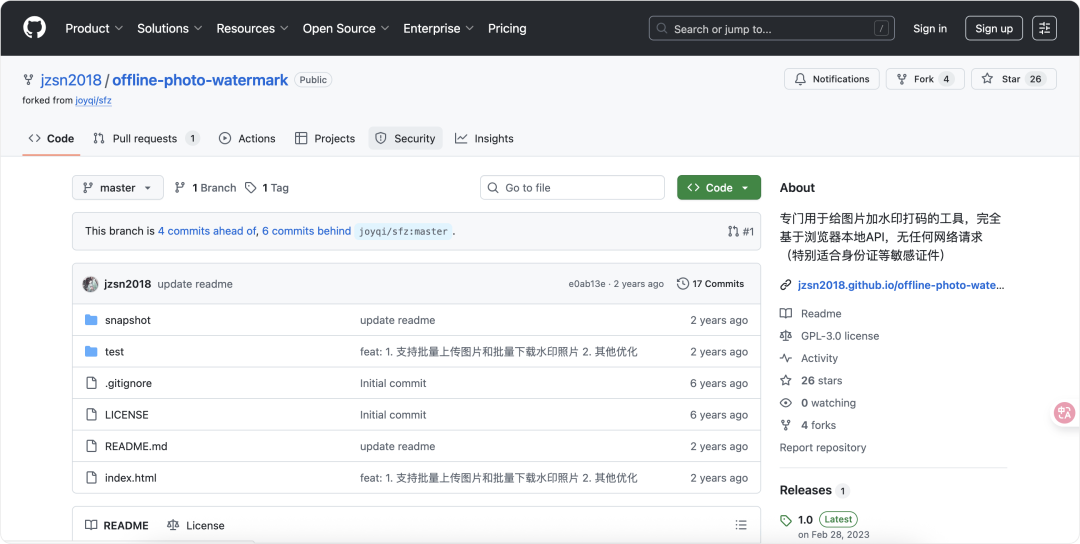This screenshot has height=544, width=1080.
Task: Click the test folder icon
Action: click(x=91, y=352)
